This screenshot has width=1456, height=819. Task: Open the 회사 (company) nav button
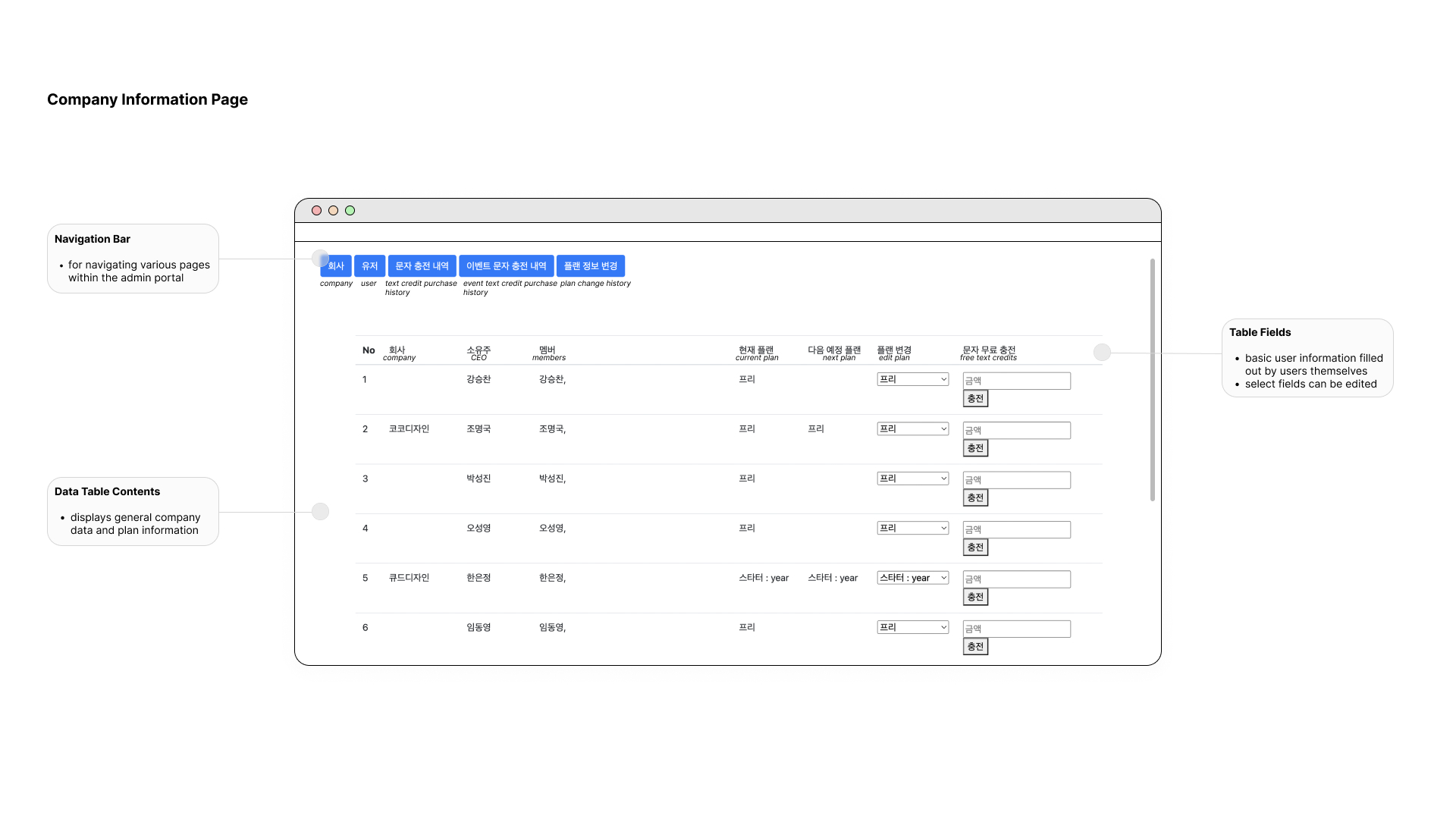click(336, 266)
